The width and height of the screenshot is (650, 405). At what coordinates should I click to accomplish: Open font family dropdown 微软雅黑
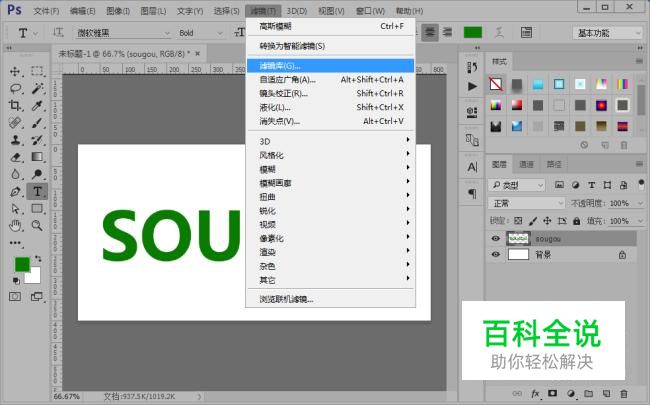pyautogui.click(x=123, y=33)
